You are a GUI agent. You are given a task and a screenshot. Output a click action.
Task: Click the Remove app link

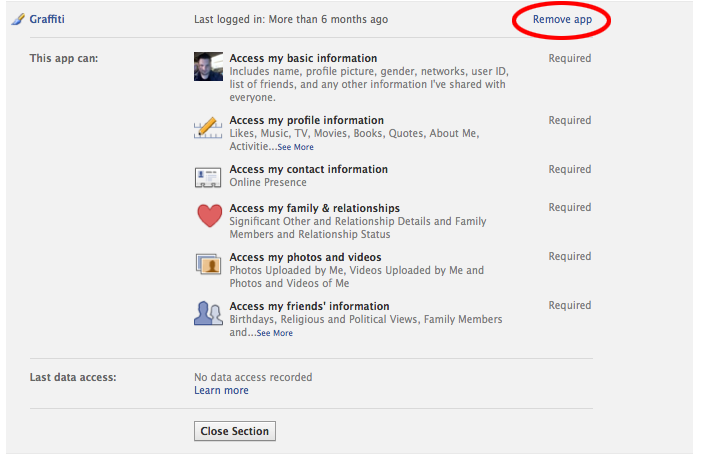(x=562, y=20)
